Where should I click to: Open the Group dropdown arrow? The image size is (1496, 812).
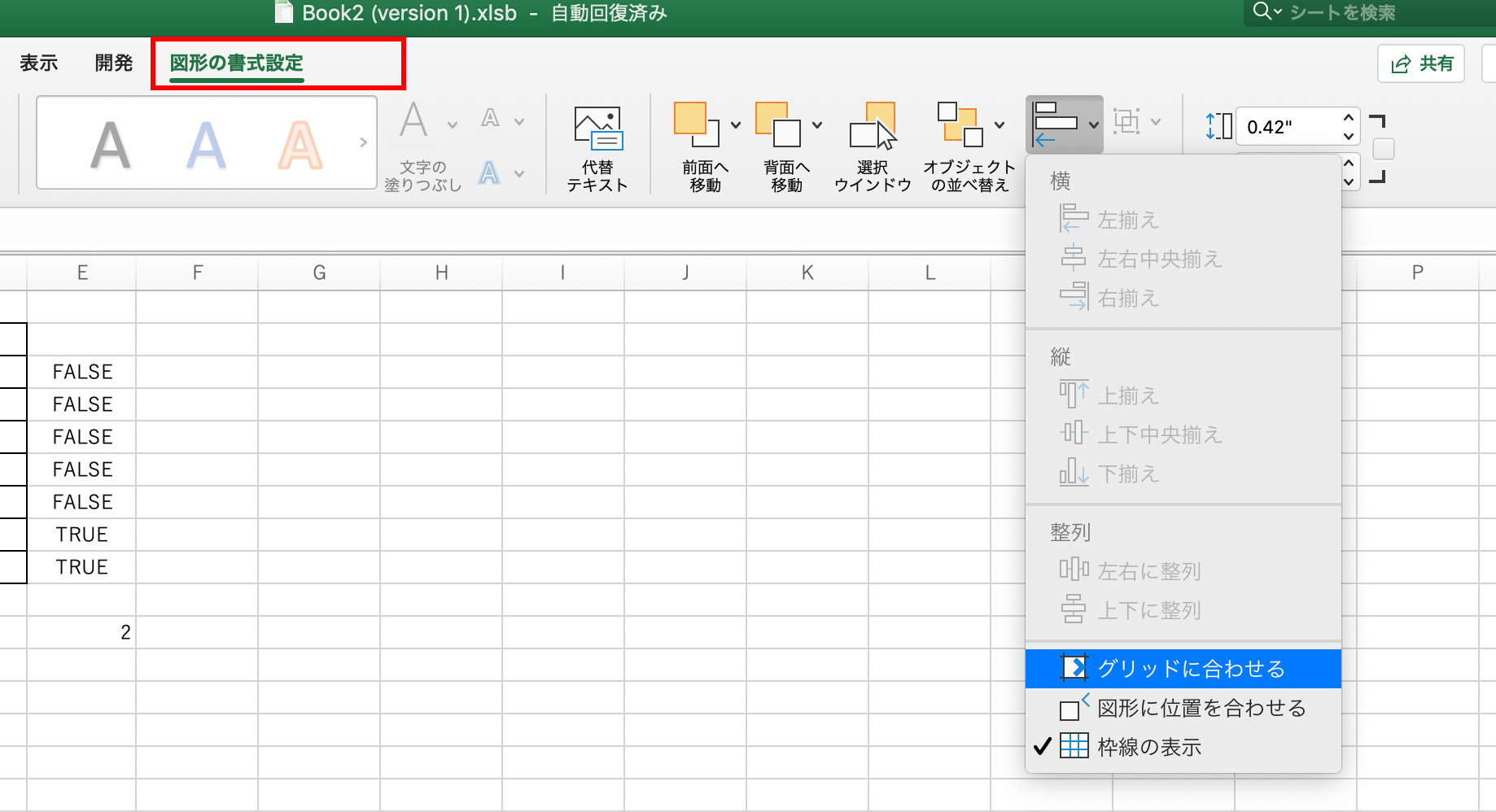click(1156, 122)
